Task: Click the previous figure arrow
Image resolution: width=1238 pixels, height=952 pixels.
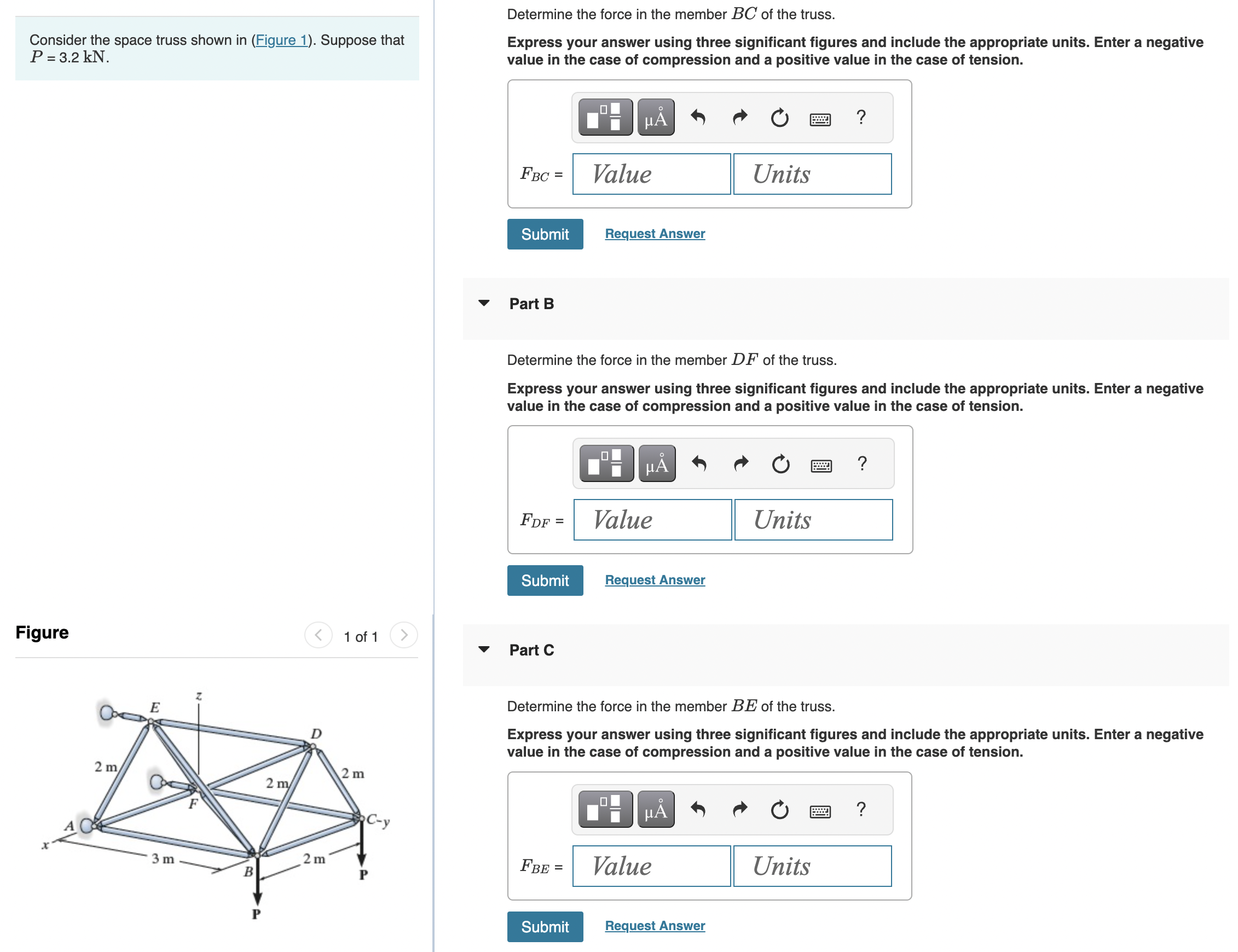Action: (x=318, y=635)
